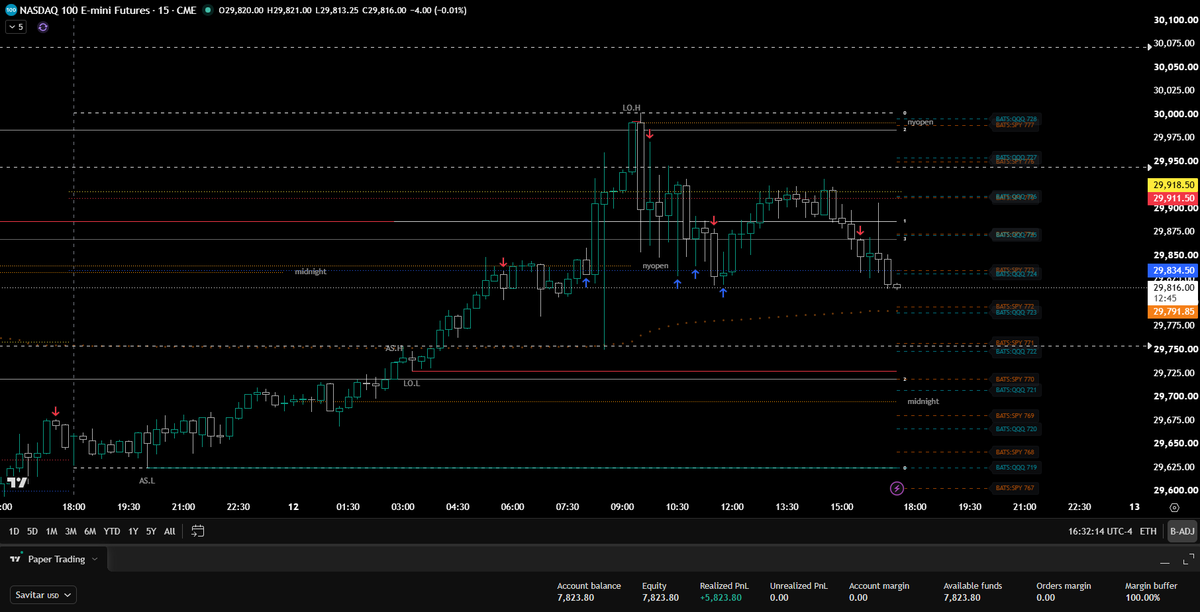Viewport: 1200px width, 612px height.
Task: Click the TradingView logo on the chart
Action: point(17,483)
